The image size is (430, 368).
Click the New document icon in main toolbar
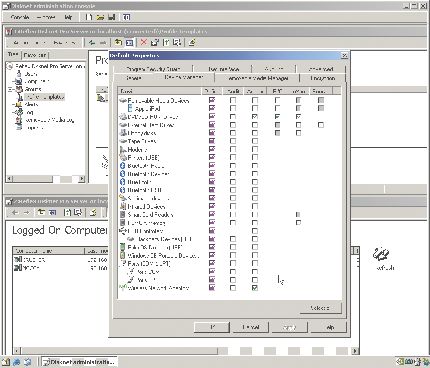point(89,17)
